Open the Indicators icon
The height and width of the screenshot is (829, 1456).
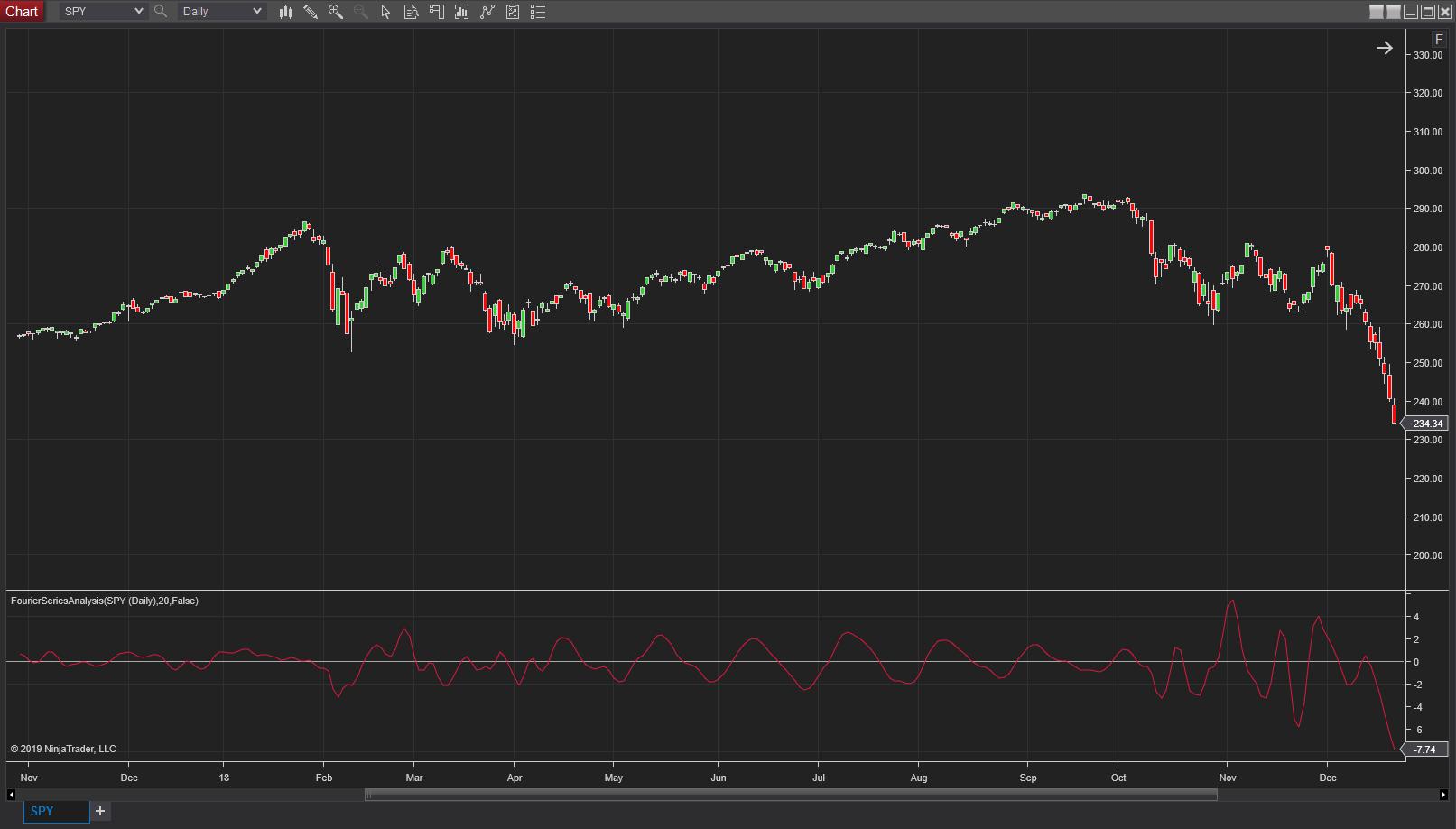[x=487, y=12]
